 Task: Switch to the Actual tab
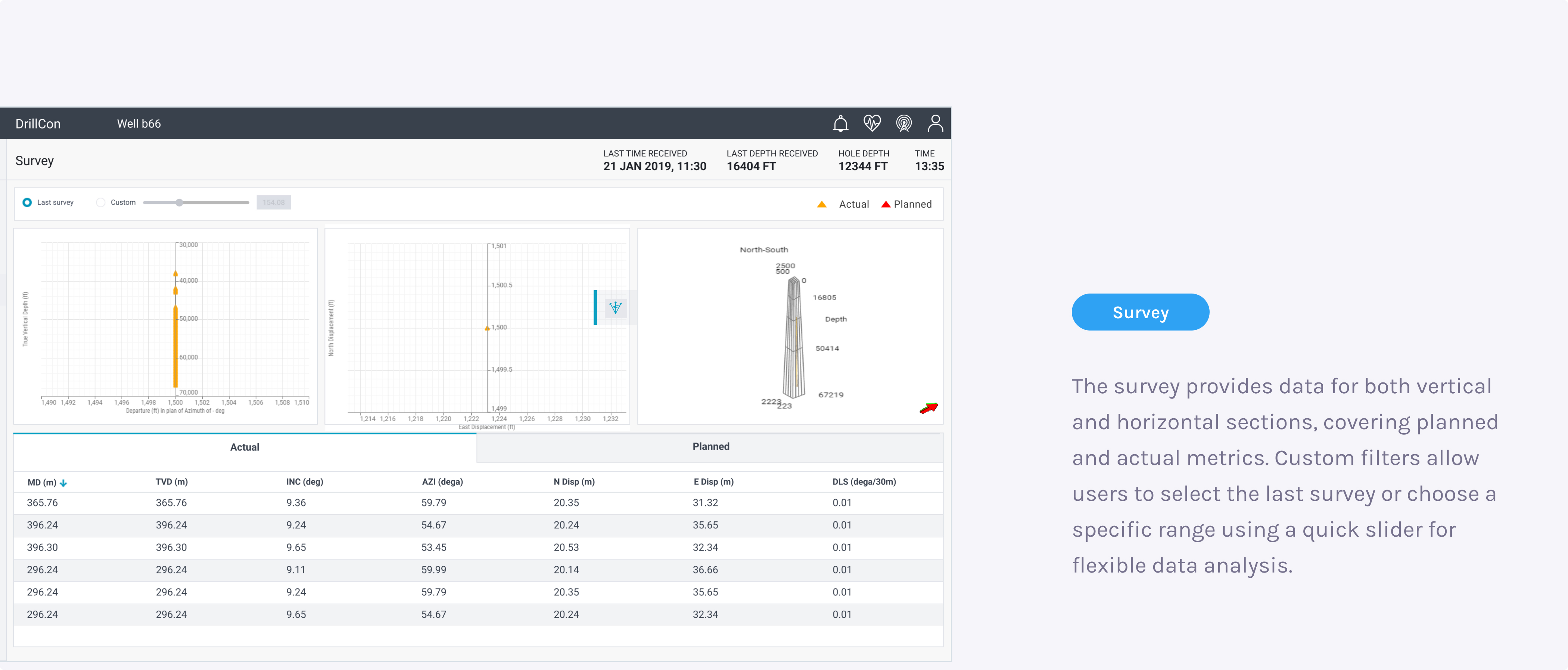pos(245,447)
